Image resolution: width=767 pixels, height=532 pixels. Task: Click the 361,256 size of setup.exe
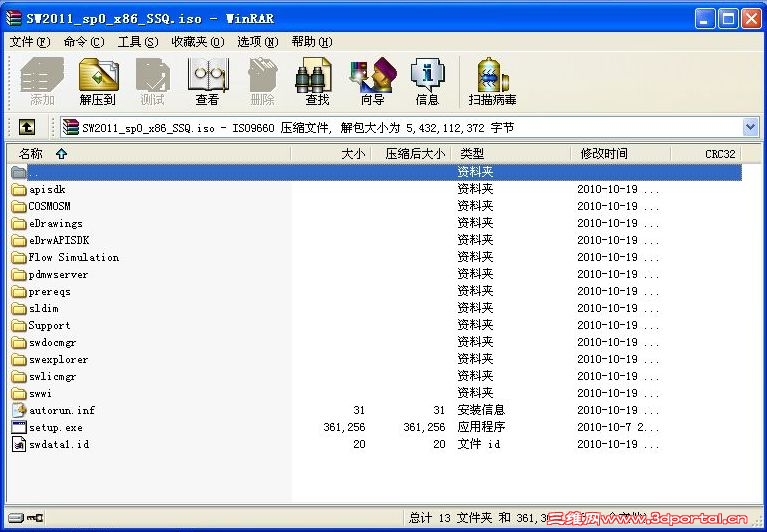click(344, 427)
